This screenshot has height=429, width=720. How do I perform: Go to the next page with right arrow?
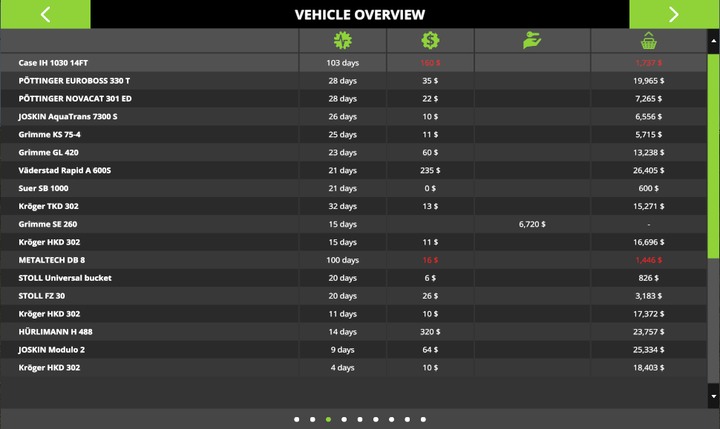(x=673, y=14)
